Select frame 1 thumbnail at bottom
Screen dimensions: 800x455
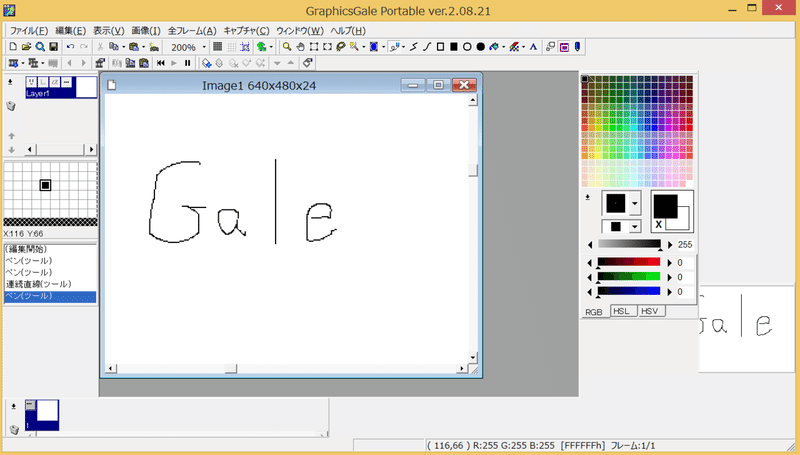(42, 415)
